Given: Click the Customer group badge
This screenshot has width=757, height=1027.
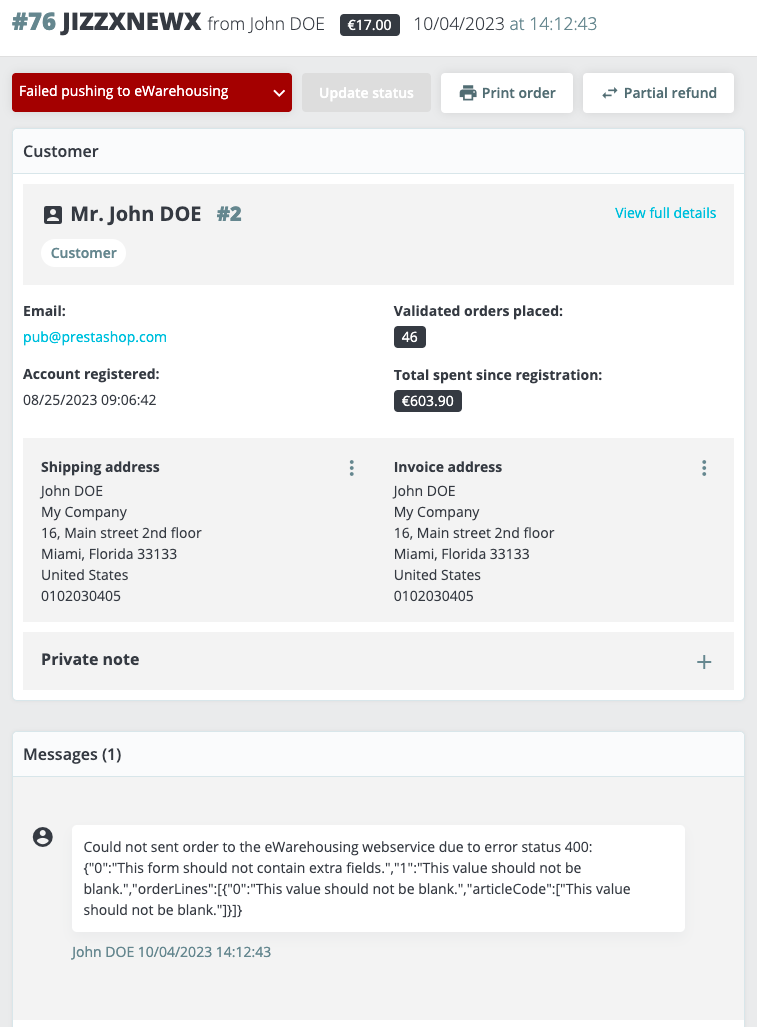Looking at the screenshot, I should point(84,253).
